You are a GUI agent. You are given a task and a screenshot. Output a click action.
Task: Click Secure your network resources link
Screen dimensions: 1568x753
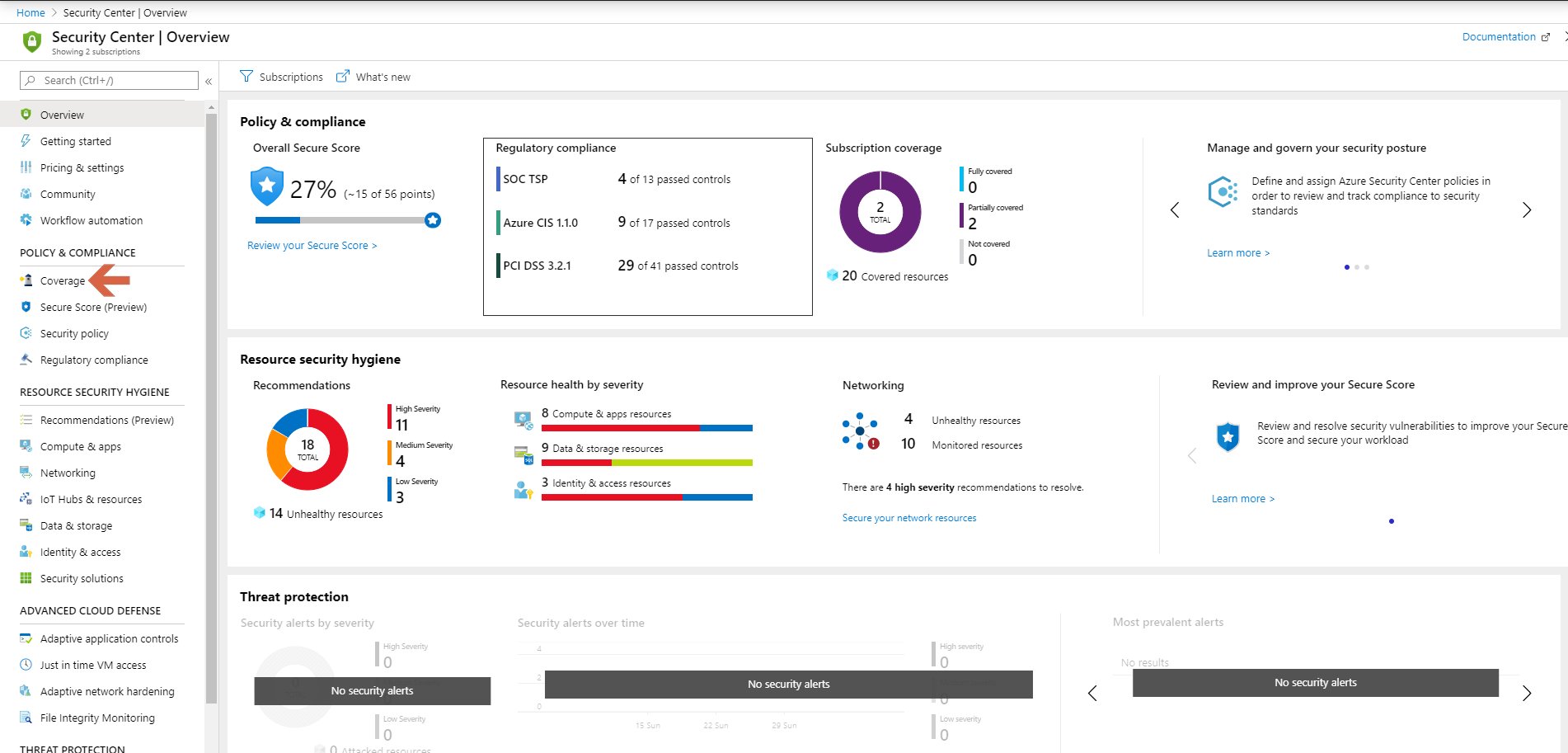pos(908,517)
